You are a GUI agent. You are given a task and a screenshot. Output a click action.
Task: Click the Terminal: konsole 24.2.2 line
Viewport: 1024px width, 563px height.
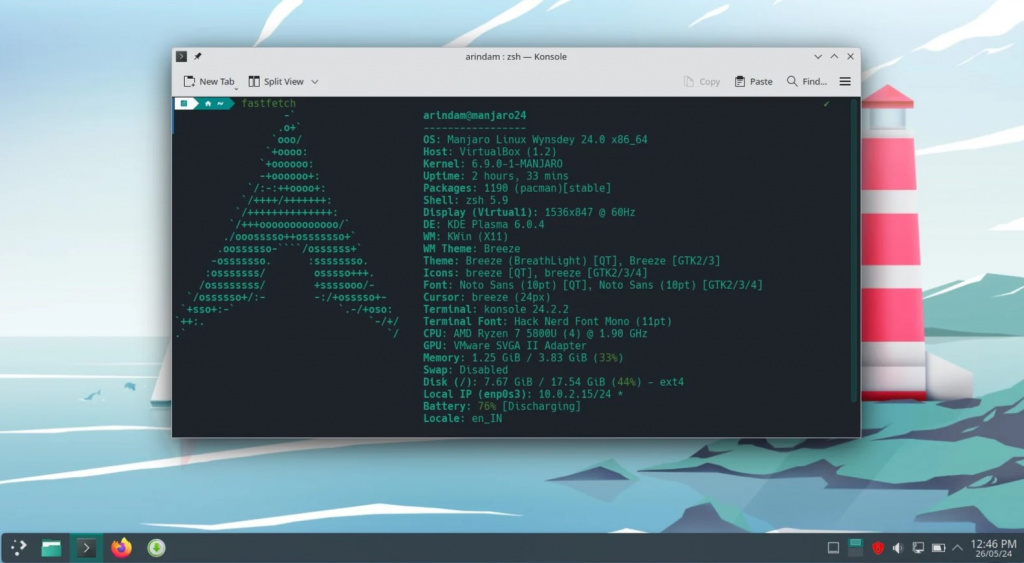(496, 309)
